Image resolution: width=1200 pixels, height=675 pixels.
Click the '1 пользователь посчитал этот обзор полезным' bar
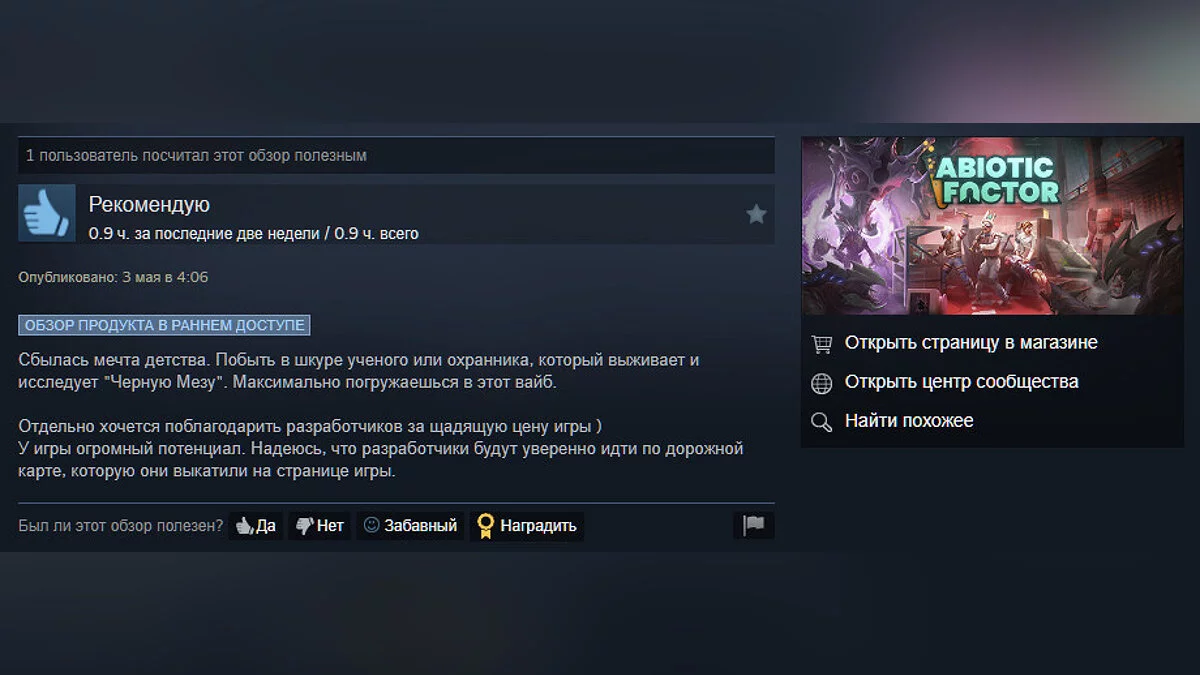pos(396,156)
